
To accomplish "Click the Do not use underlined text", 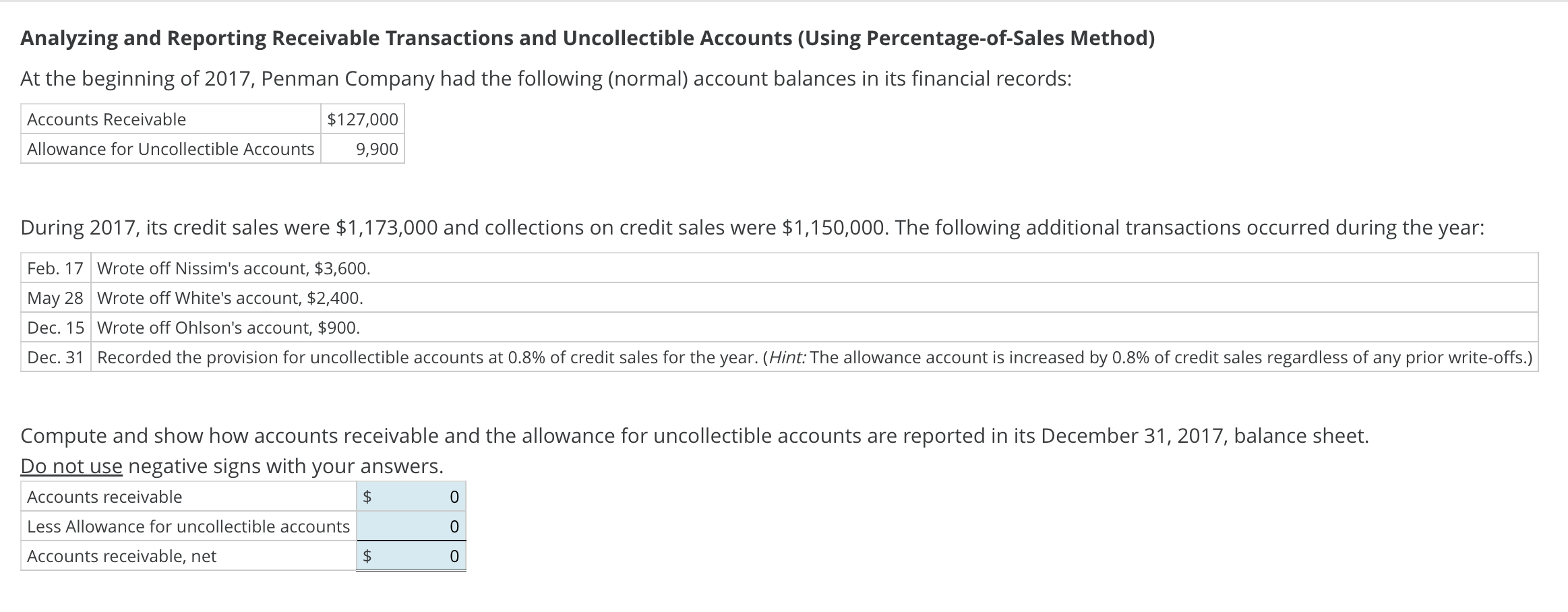I will coord(70,465).
